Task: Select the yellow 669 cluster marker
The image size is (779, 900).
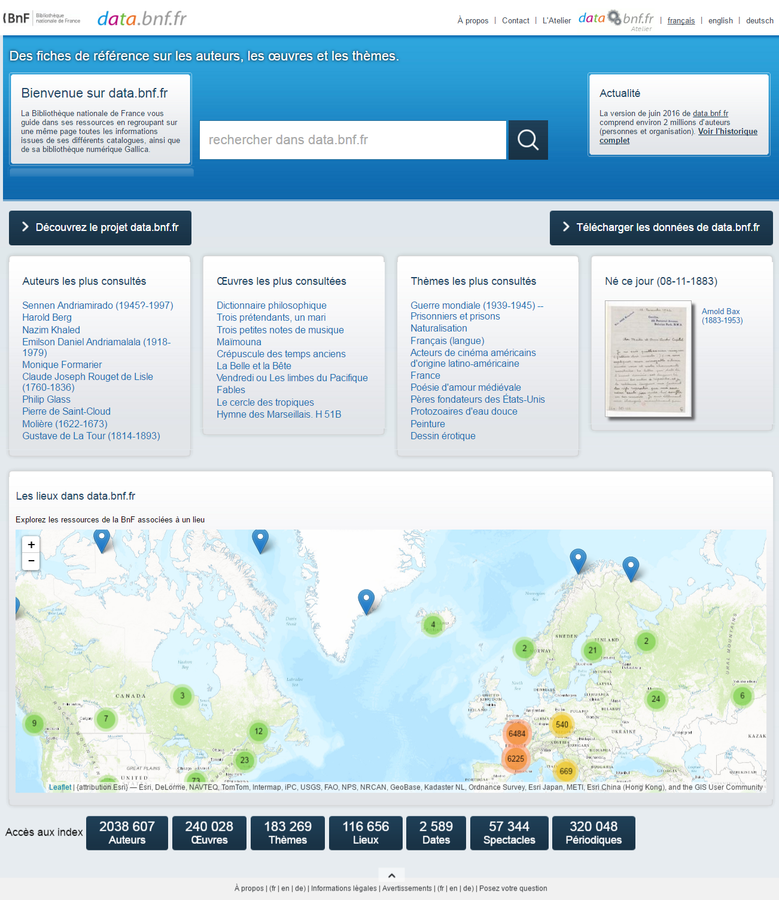Action: (565, 771)
